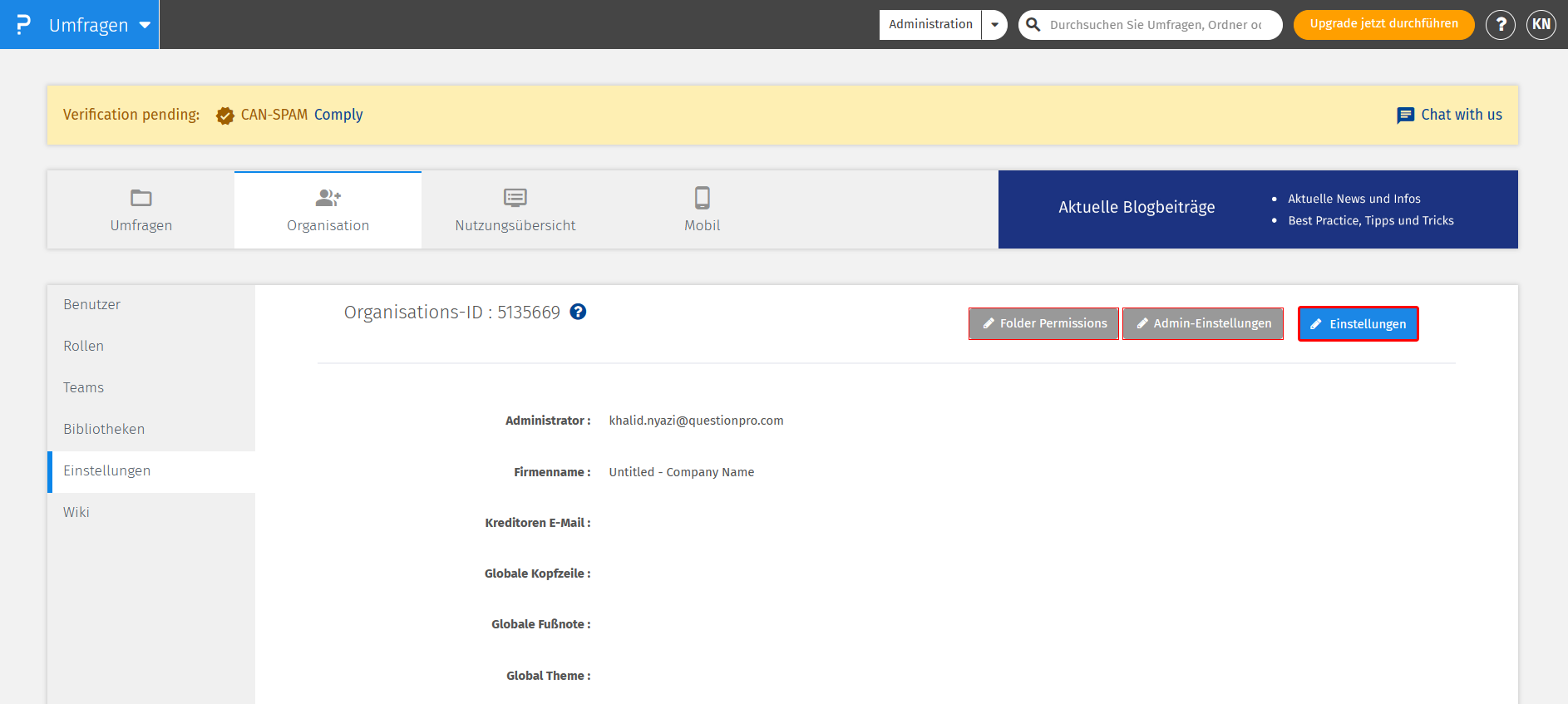Click the Globale Kopfzeile label
Image resolution: width=1568 pixels, height=704 pixels.
click(538, 574)
